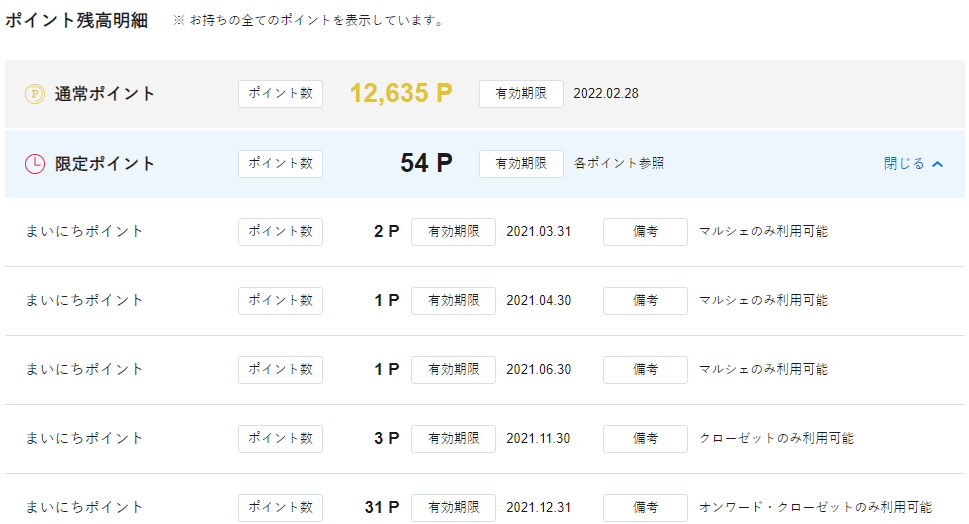The width and height of the screenshot is (969, 524).
Task: Click the red clock icon beside 限定ポイント
Action: point(35,164)
